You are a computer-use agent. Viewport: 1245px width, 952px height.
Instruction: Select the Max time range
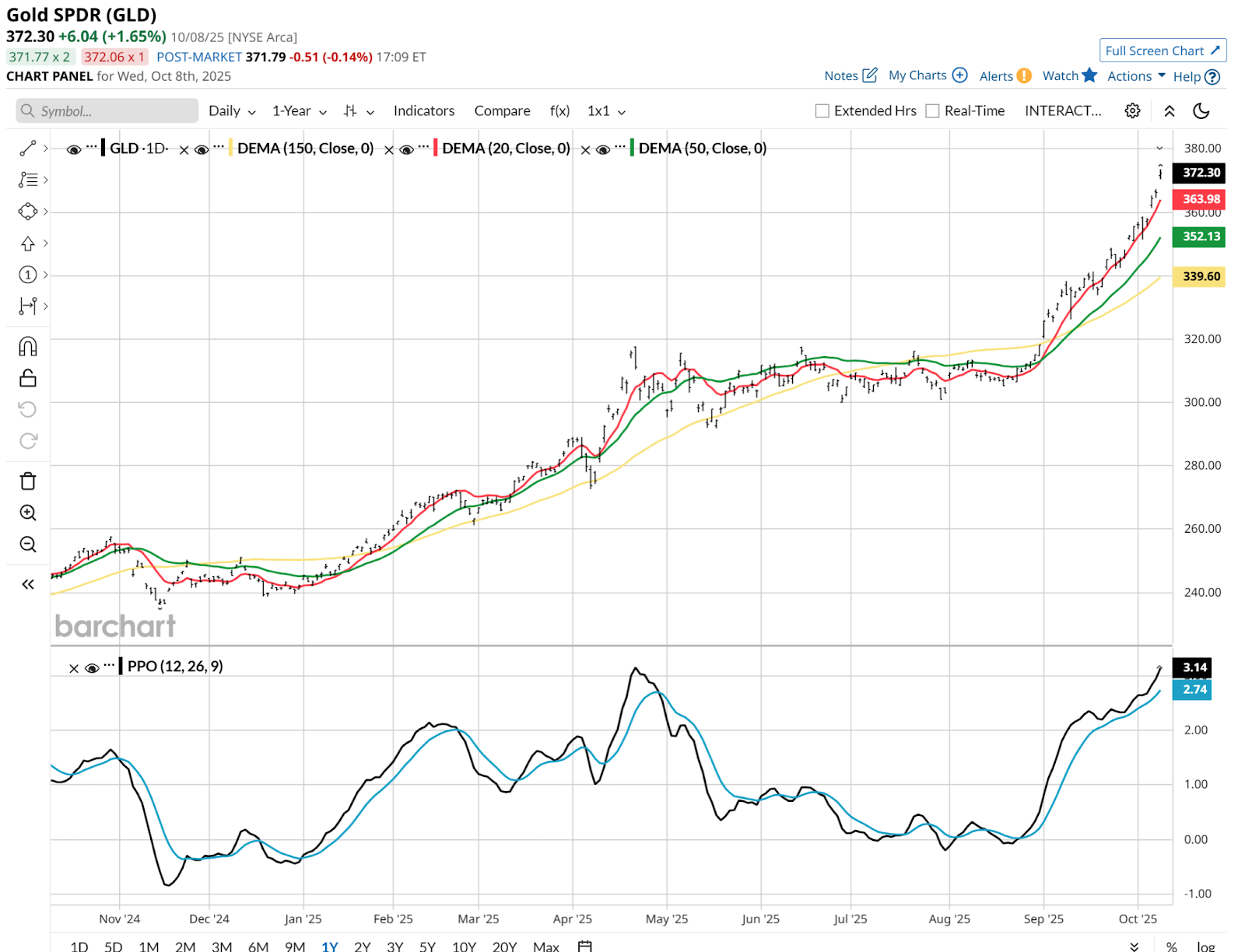[x=546, y=946]
